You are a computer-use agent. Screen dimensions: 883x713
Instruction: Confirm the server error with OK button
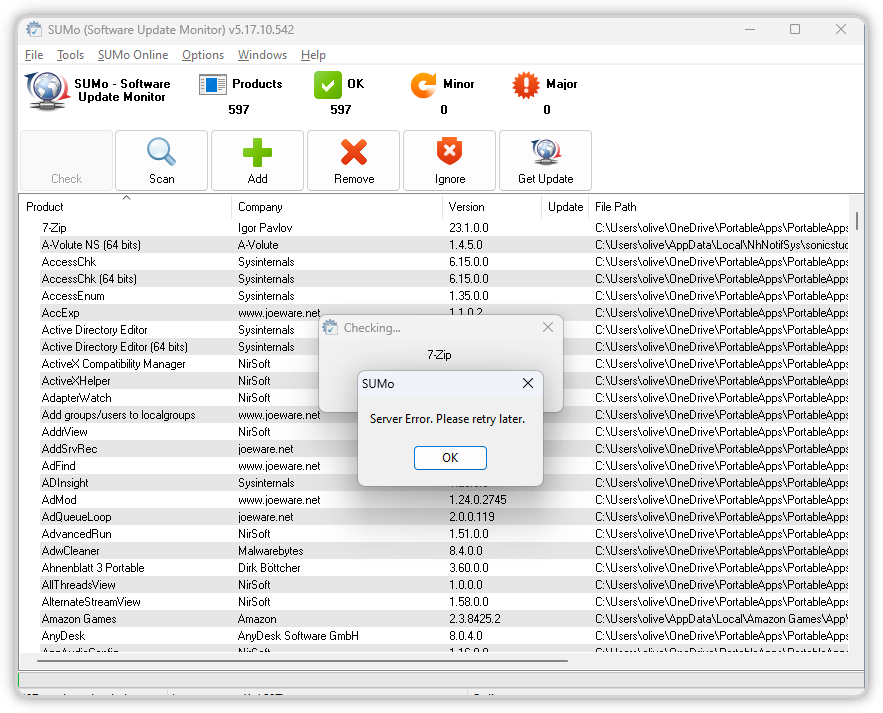point(450,458)
